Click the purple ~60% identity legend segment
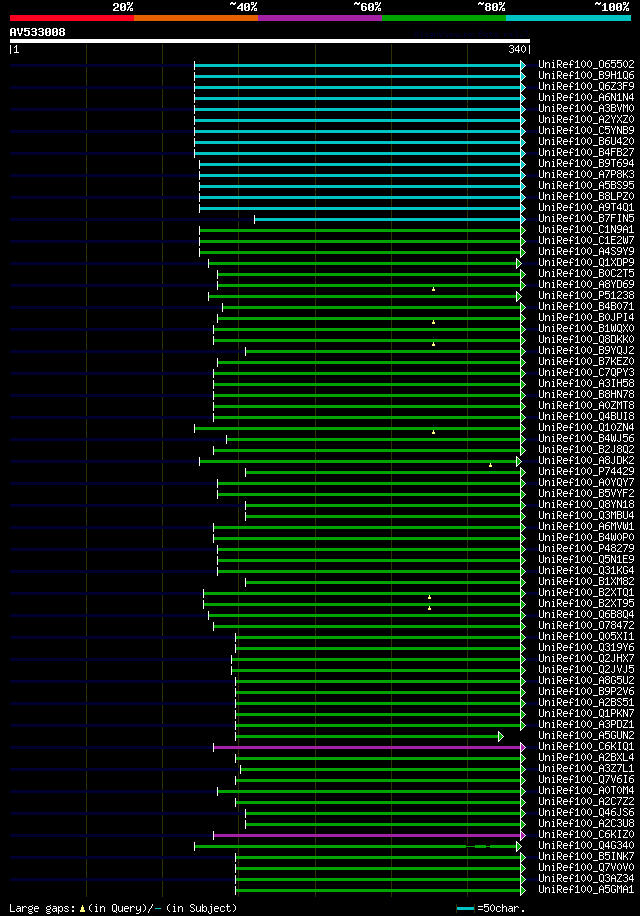Viewport: 640px width, 916px height. click(x=320, y=18)
